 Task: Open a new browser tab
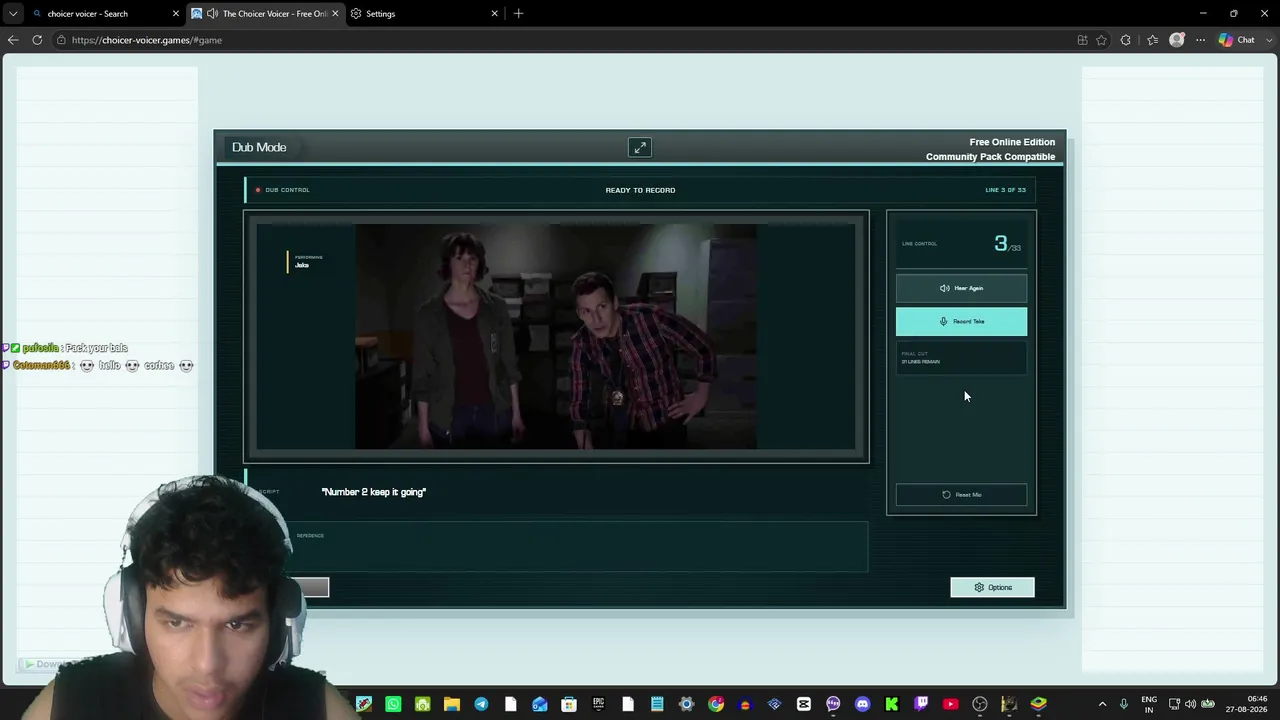tap(518, 14)
